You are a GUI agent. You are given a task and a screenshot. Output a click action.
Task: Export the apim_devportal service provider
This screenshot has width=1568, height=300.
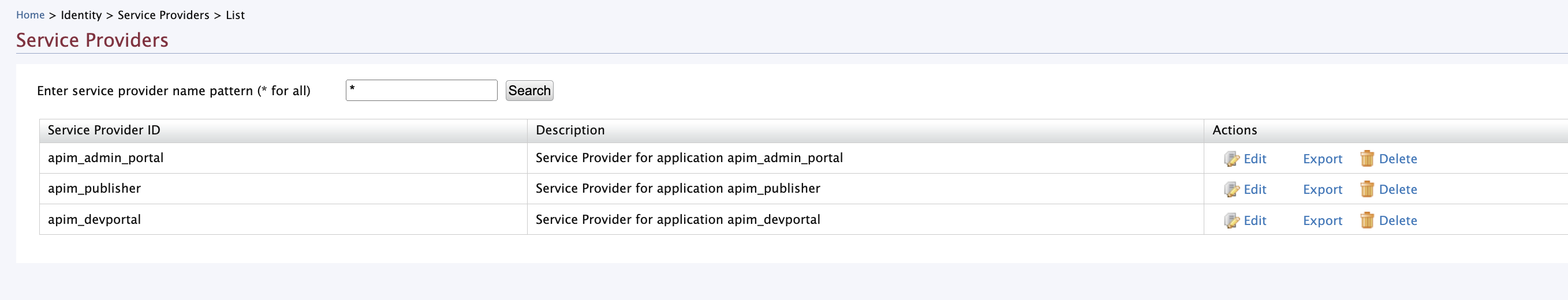(x=1322, y=220)
